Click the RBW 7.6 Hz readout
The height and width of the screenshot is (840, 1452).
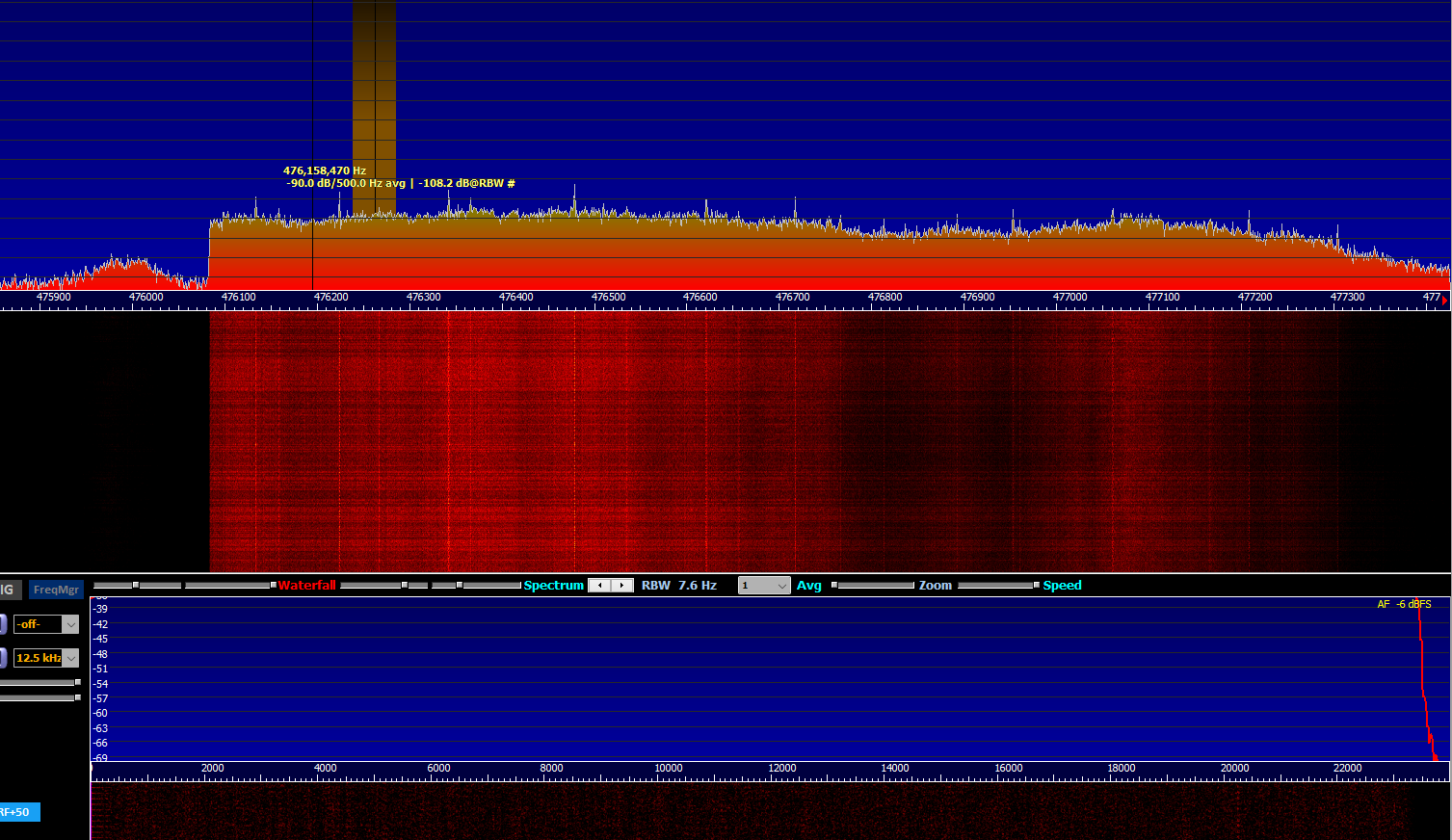(679, 586)
